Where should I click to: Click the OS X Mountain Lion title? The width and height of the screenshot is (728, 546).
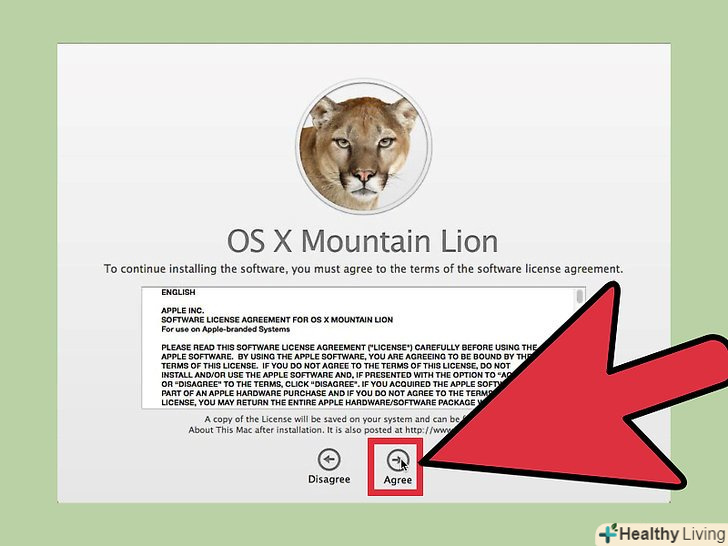click(362, 242)
